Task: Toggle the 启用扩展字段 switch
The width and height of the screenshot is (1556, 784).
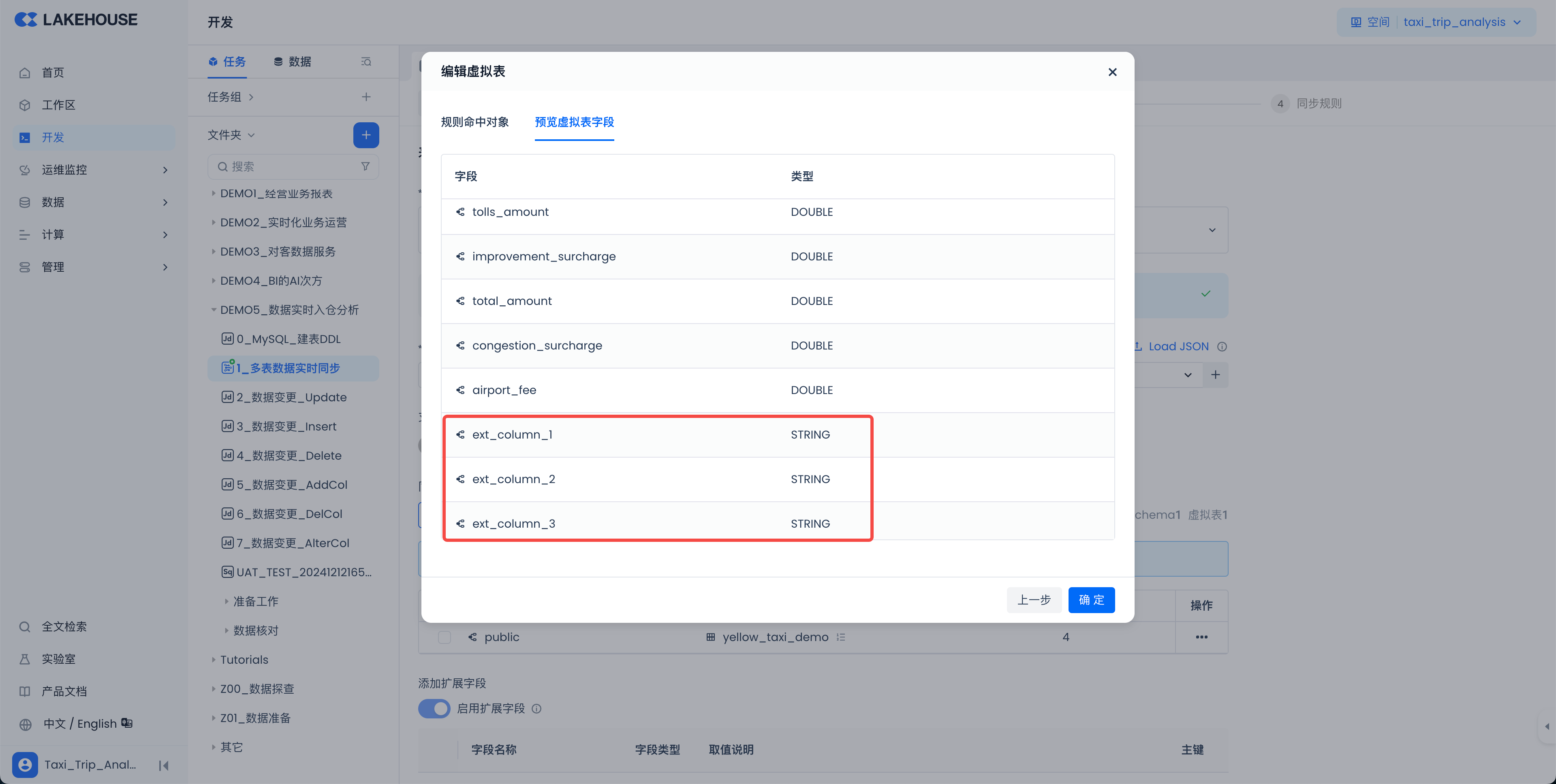Action: pyautogui.click(x=434, y=709)
